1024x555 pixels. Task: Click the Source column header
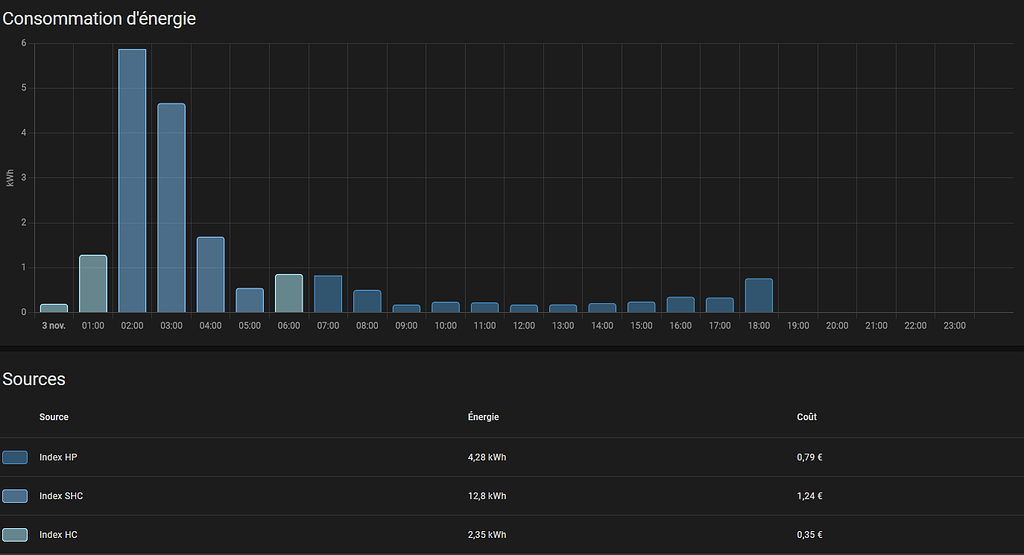[54, 417]
